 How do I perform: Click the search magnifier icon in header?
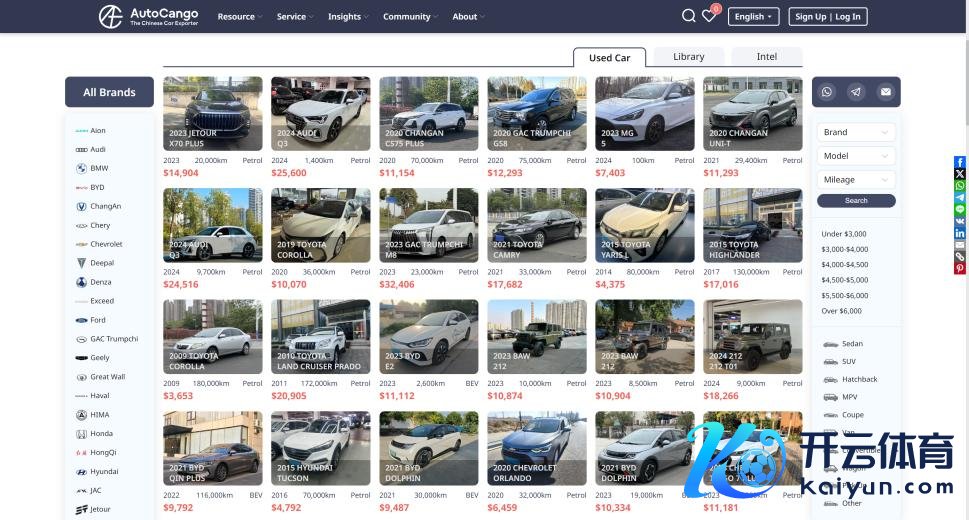(688, 16)
